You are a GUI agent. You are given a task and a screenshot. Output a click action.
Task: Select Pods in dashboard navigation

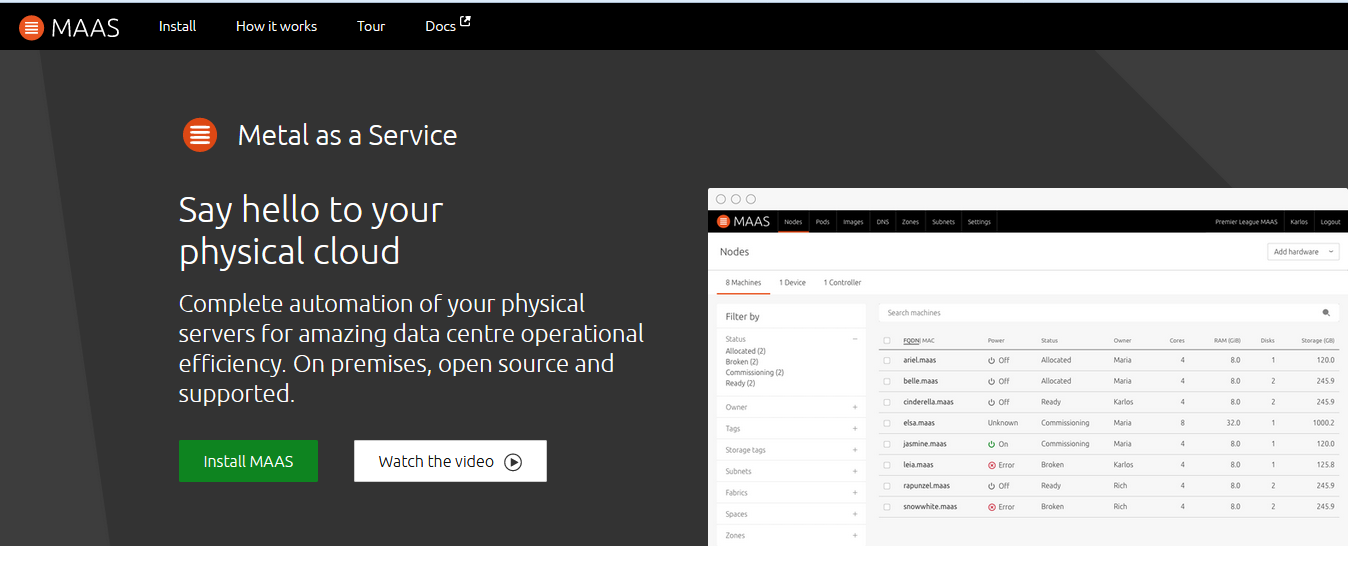pos(822,222)
